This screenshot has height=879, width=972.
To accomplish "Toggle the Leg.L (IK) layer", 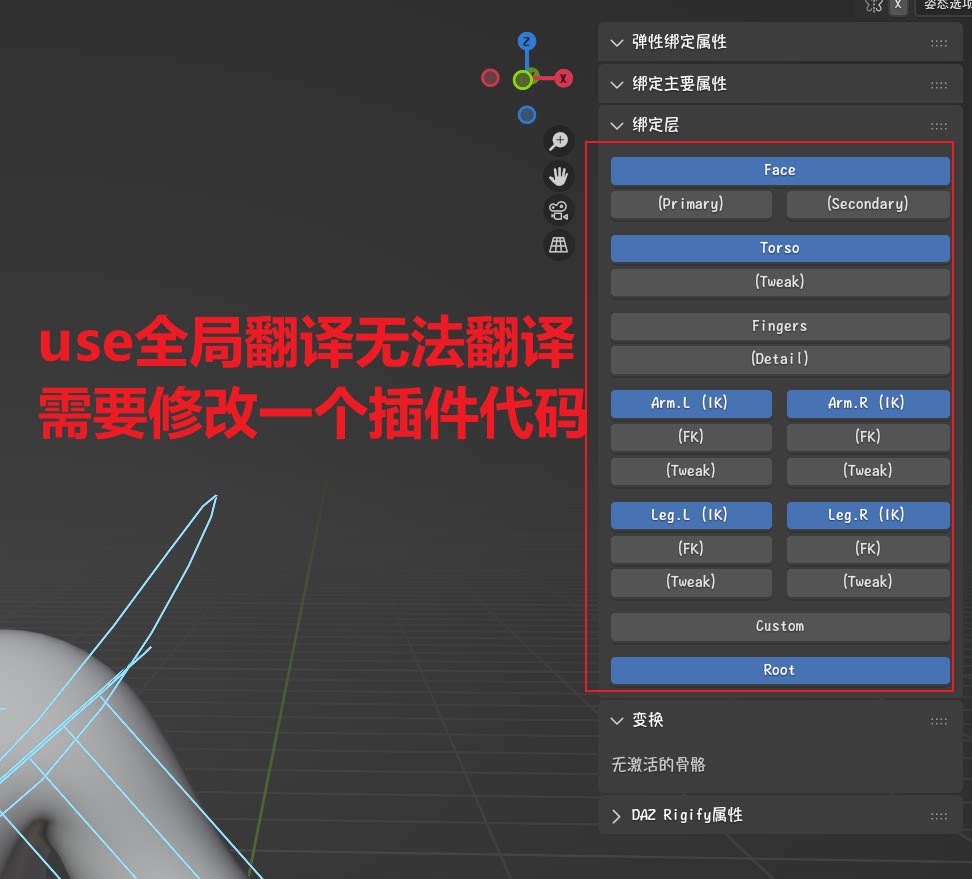I will [691, 515].
